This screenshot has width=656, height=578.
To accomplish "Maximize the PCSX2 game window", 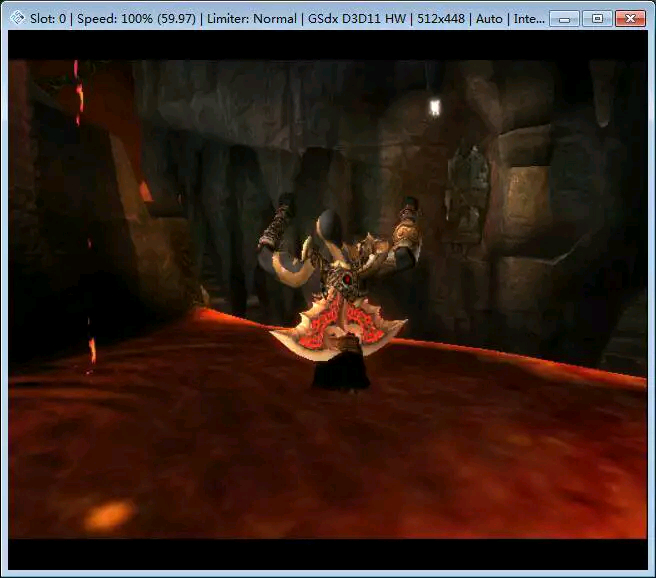I will (x=597, y=18).
